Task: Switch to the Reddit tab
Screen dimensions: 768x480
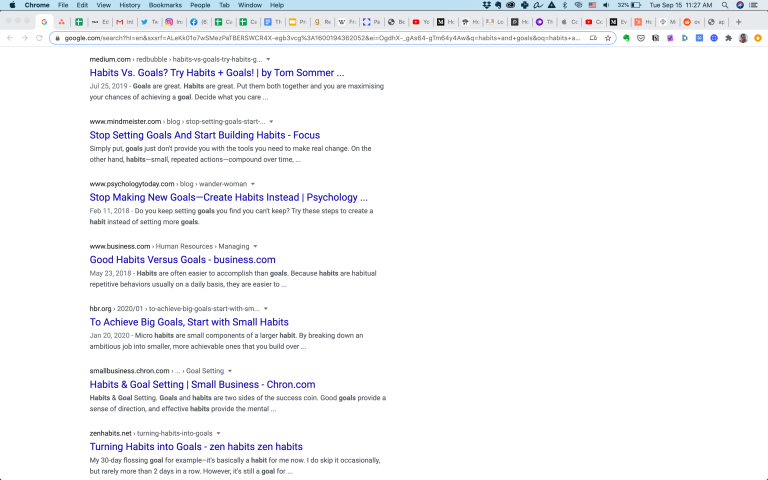Action: tap(691, 22)
